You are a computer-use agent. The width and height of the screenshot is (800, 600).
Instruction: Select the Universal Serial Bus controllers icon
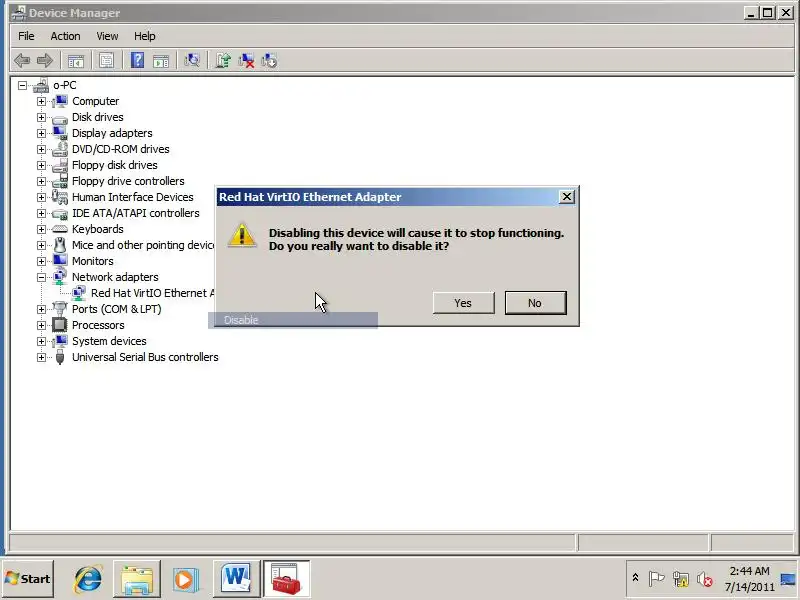(60, 357)
